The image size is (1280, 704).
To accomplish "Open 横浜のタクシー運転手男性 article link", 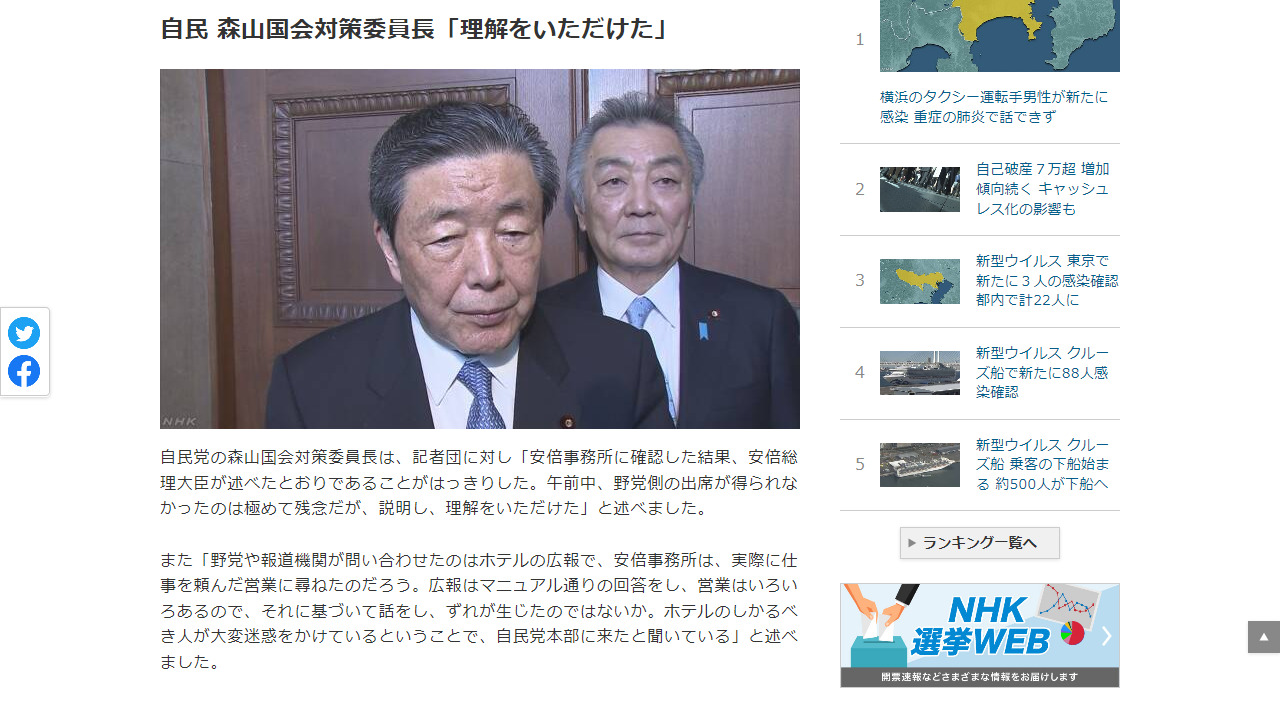I will pyautogui.click(x=994, y=107).
